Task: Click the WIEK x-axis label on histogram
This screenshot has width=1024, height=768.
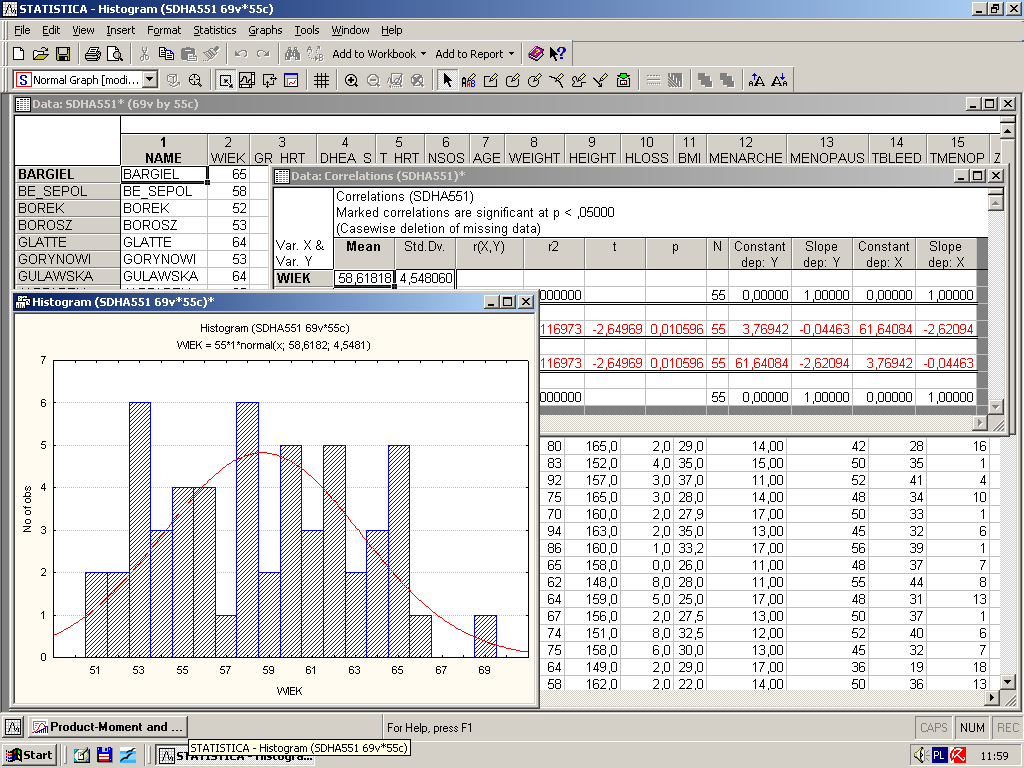Action: pos(289,691)
